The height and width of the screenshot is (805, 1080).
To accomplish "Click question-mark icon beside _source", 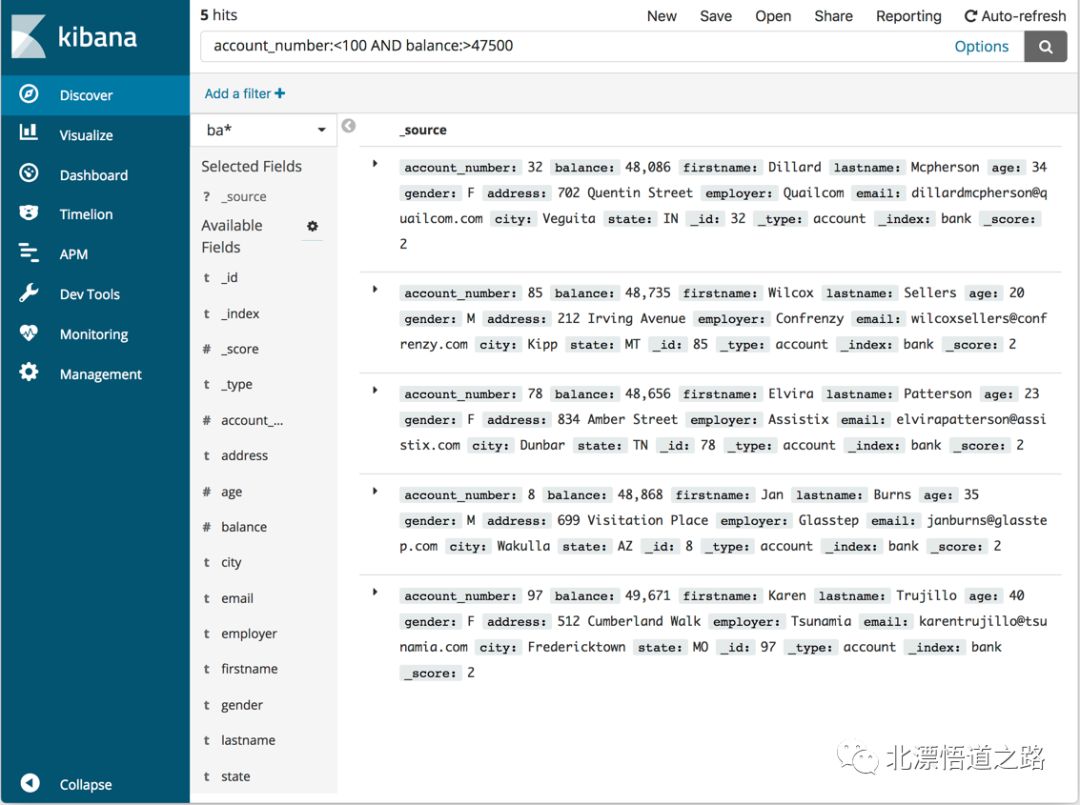I will 207,196.
